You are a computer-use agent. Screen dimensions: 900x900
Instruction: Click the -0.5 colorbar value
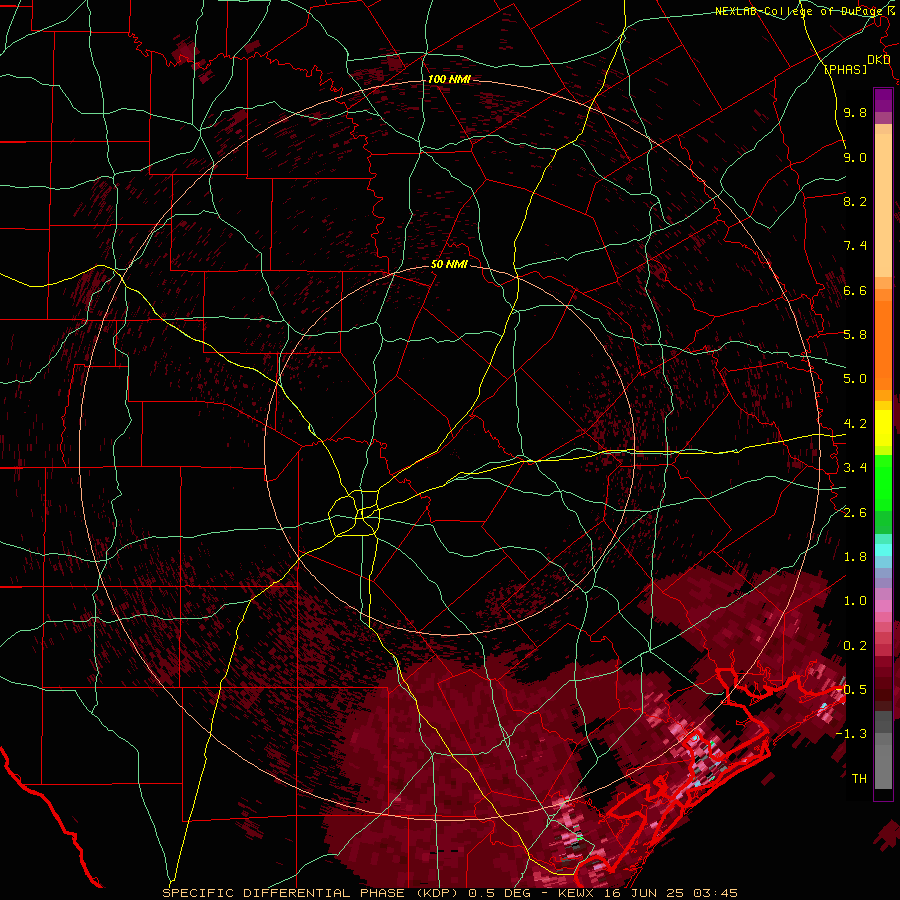852,690
